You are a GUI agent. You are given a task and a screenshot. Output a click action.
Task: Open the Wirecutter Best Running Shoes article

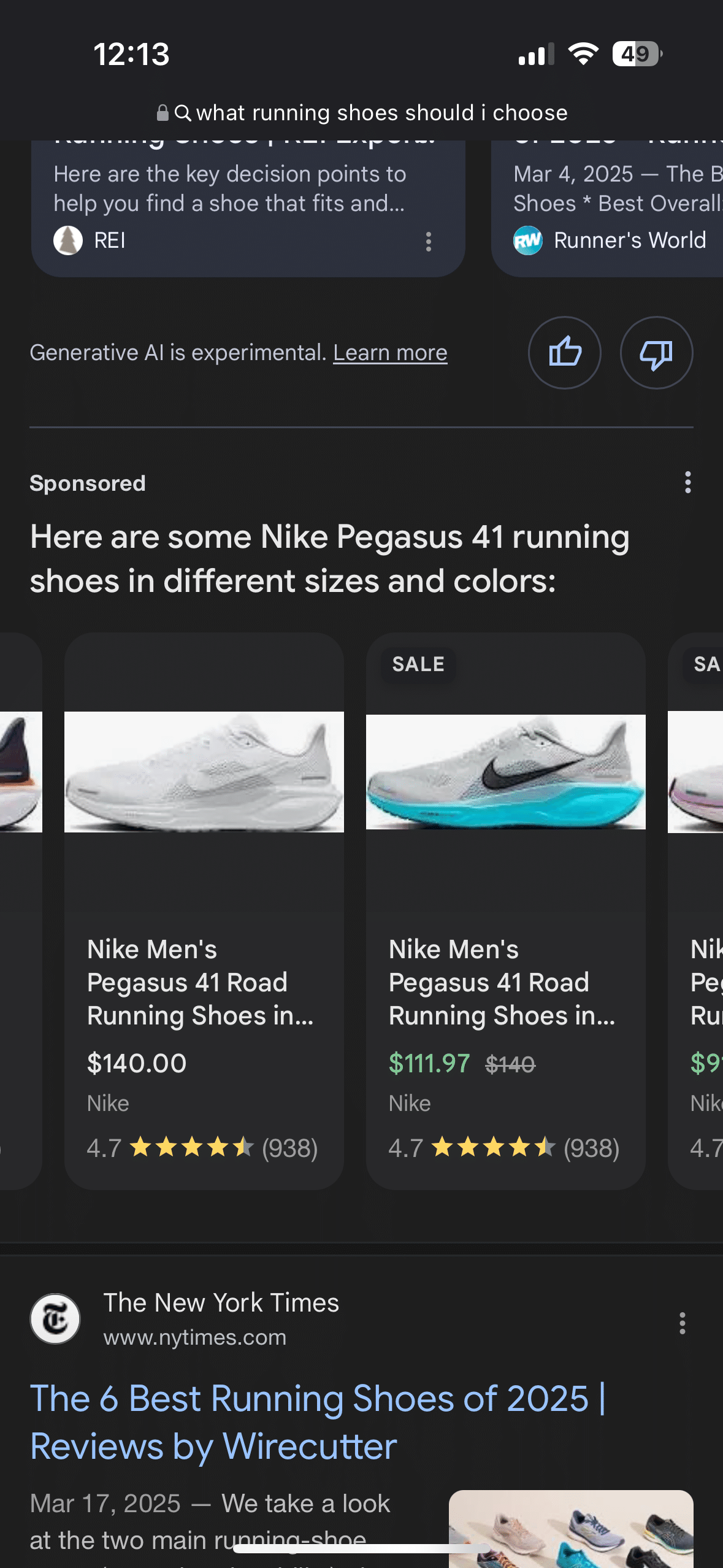click(x=318, y=1422)
